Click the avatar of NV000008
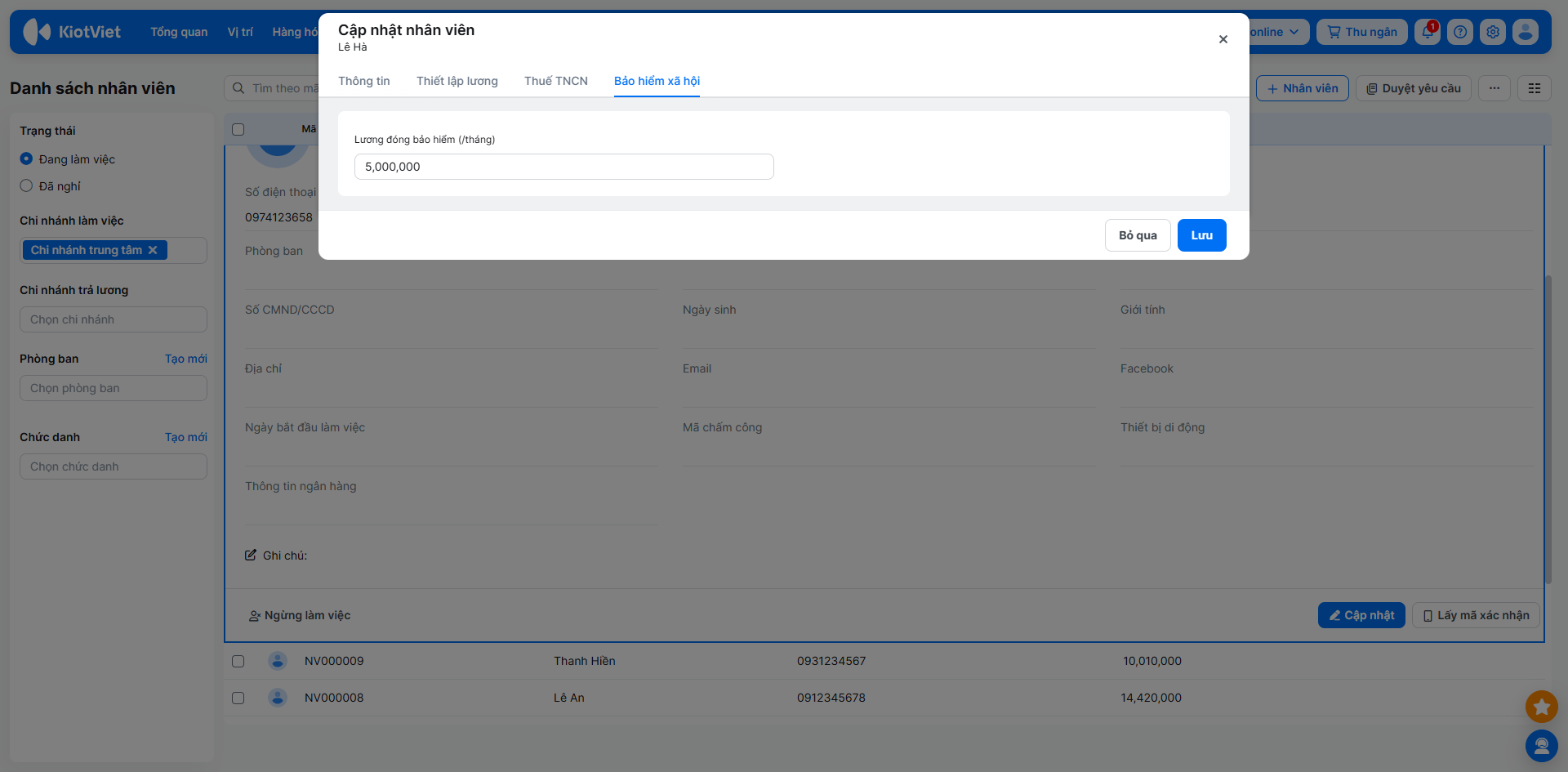Image resolution: width=1568 pixels, height=772 pixels. 278,698
